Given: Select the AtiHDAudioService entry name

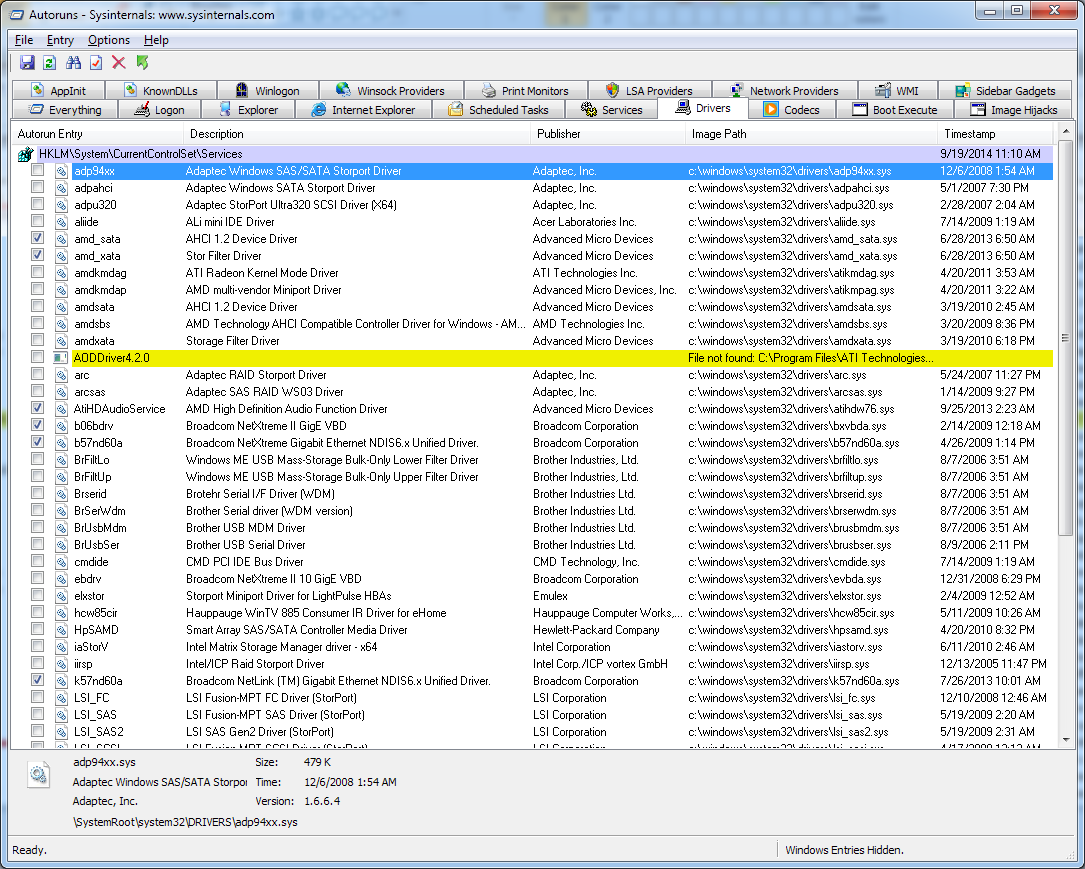Looking at the screenshot, I should point(120,409).
